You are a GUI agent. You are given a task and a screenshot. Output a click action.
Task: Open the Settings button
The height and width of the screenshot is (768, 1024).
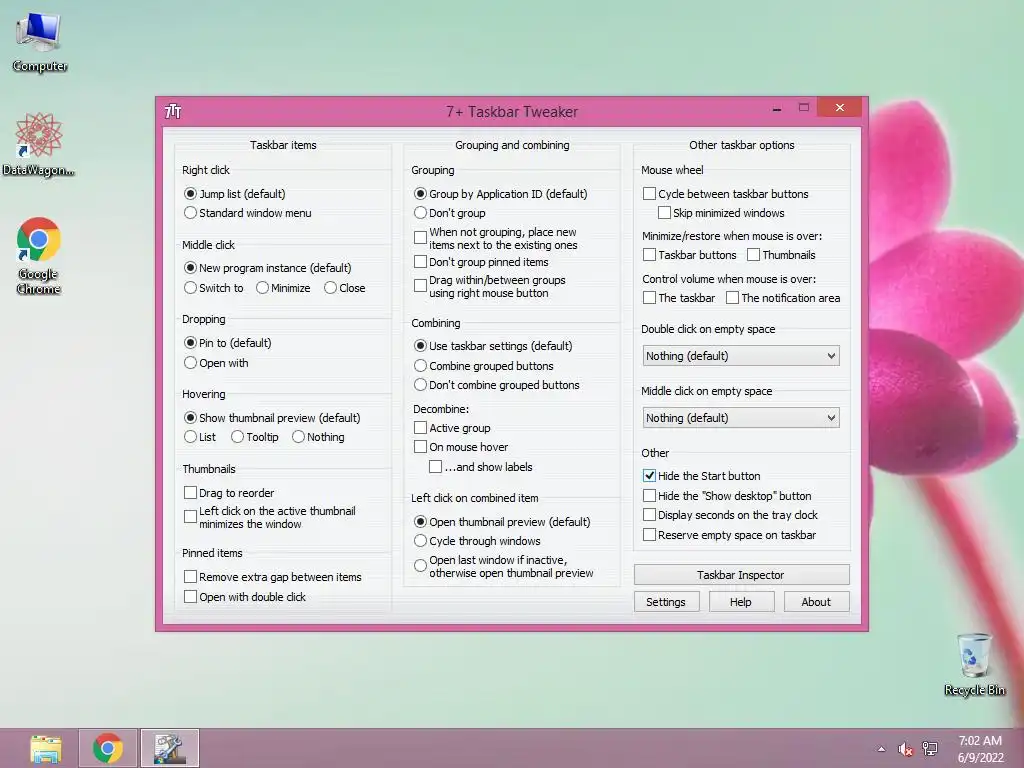[x=666, y=602]
